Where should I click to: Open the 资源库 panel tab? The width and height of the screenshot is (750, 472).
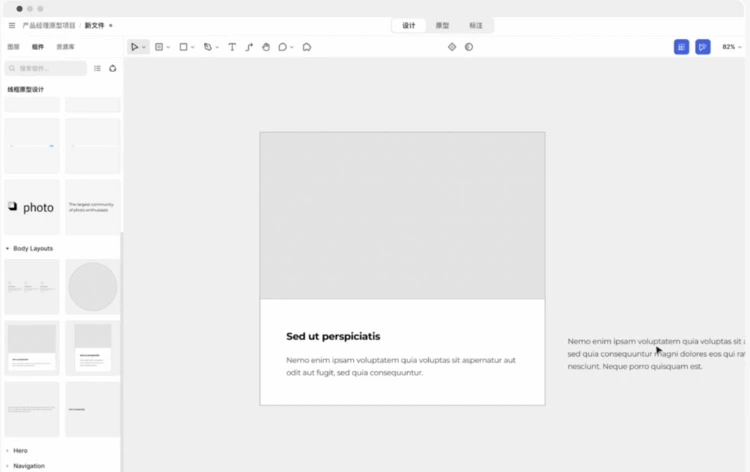click(64, 47)
